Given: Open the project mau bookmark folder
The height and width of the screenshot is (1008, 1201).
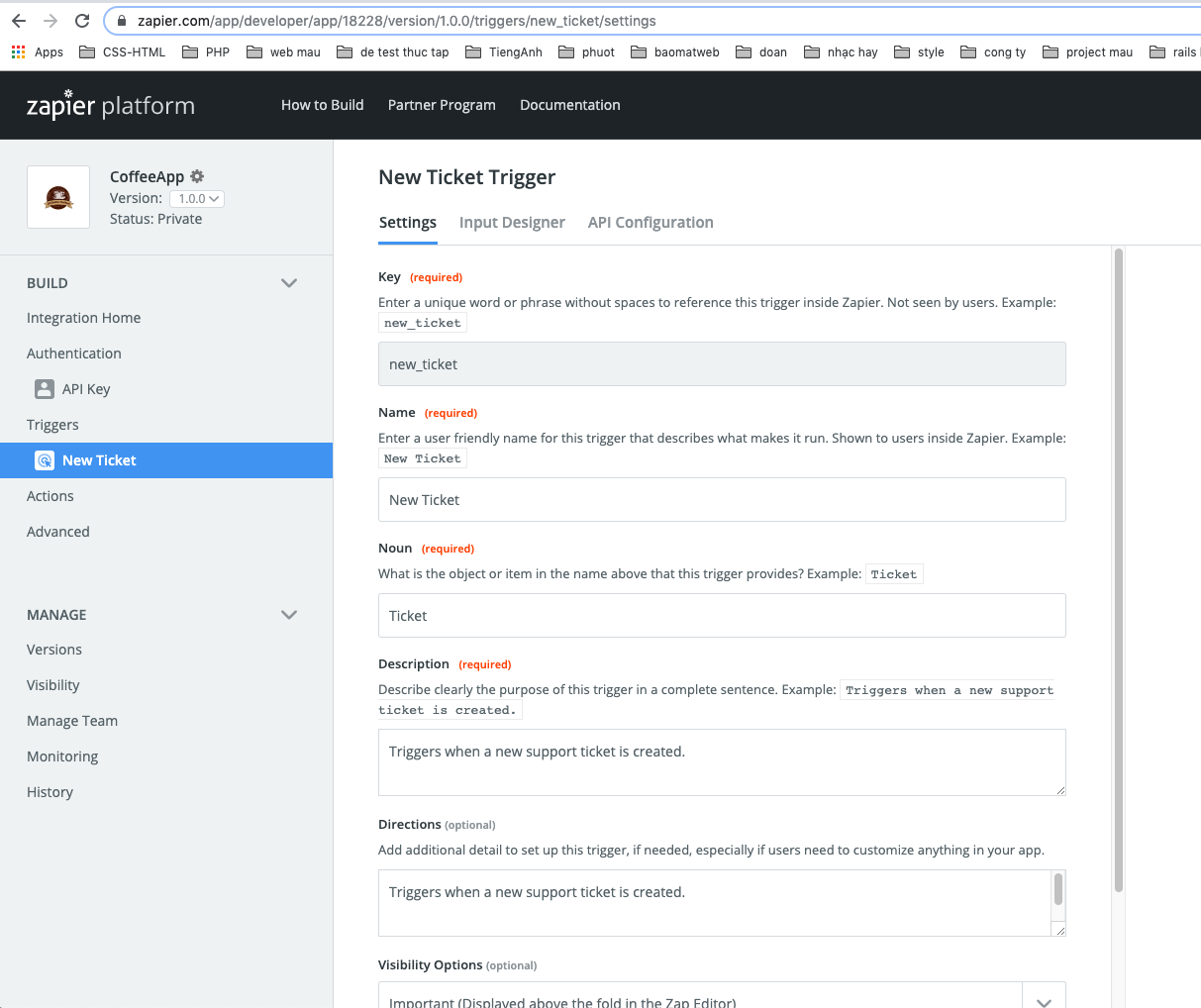Looking at the screenshot, I should [x=1087, y=52].
